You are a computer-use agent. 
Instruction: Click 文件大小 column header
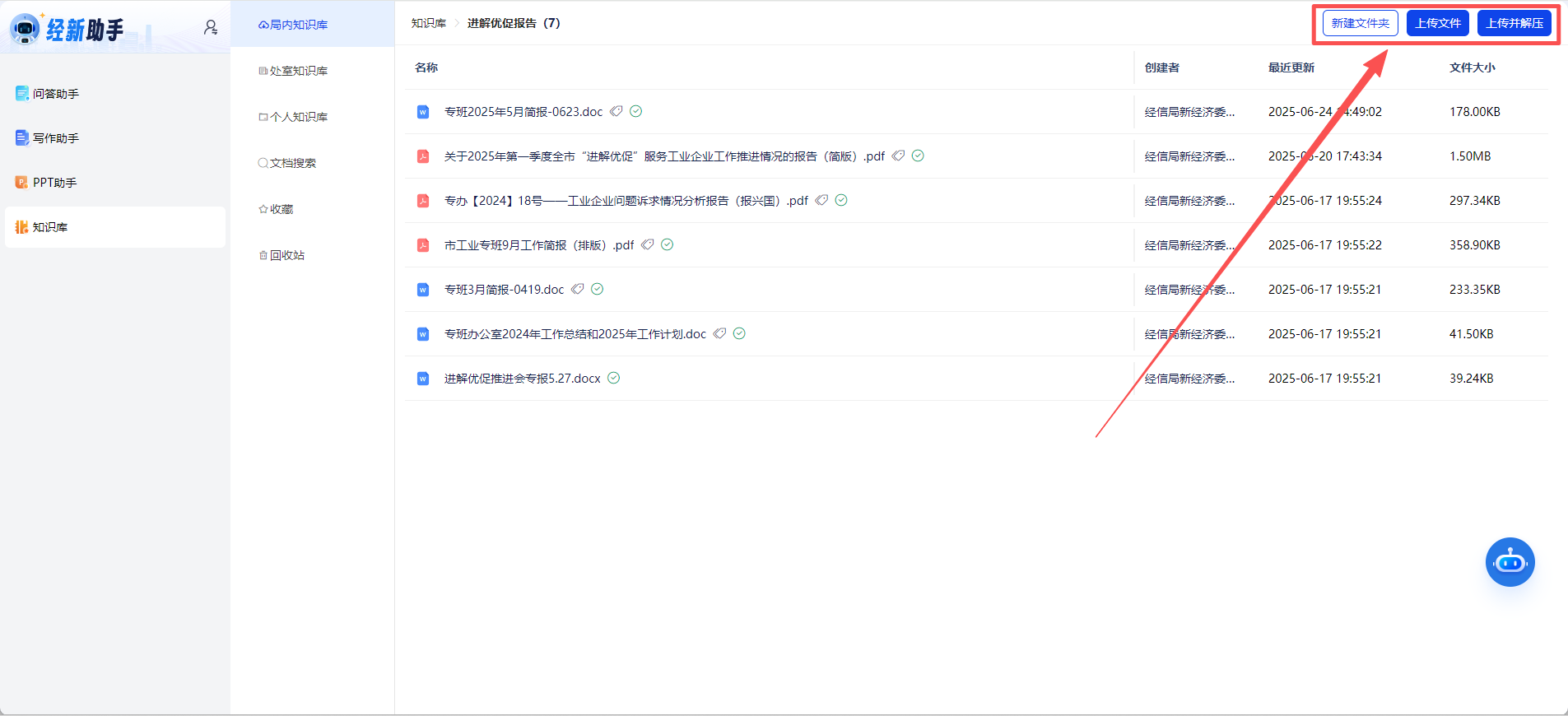coord(1473,67)
